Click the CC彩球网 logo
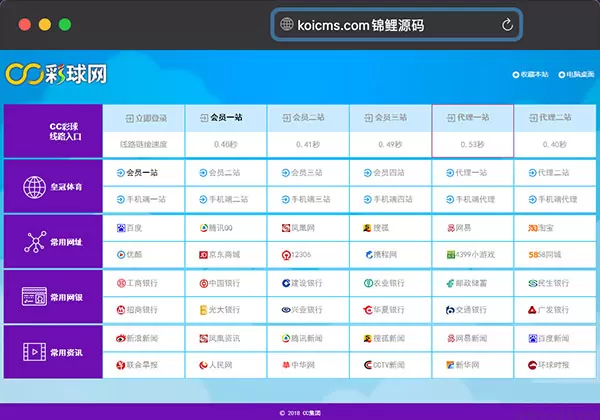Viewport: 600px width, 420px height. pyautogui.click(x=55, y=74)
